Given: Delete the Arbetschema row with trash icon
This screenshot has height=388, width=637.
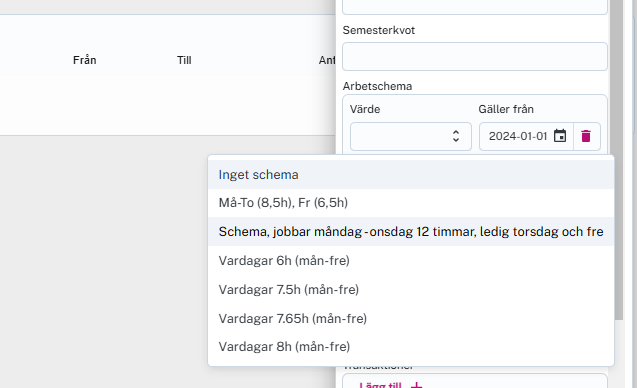Looking at the screenshot, I should pyautogui.click(x=586, y=137).
